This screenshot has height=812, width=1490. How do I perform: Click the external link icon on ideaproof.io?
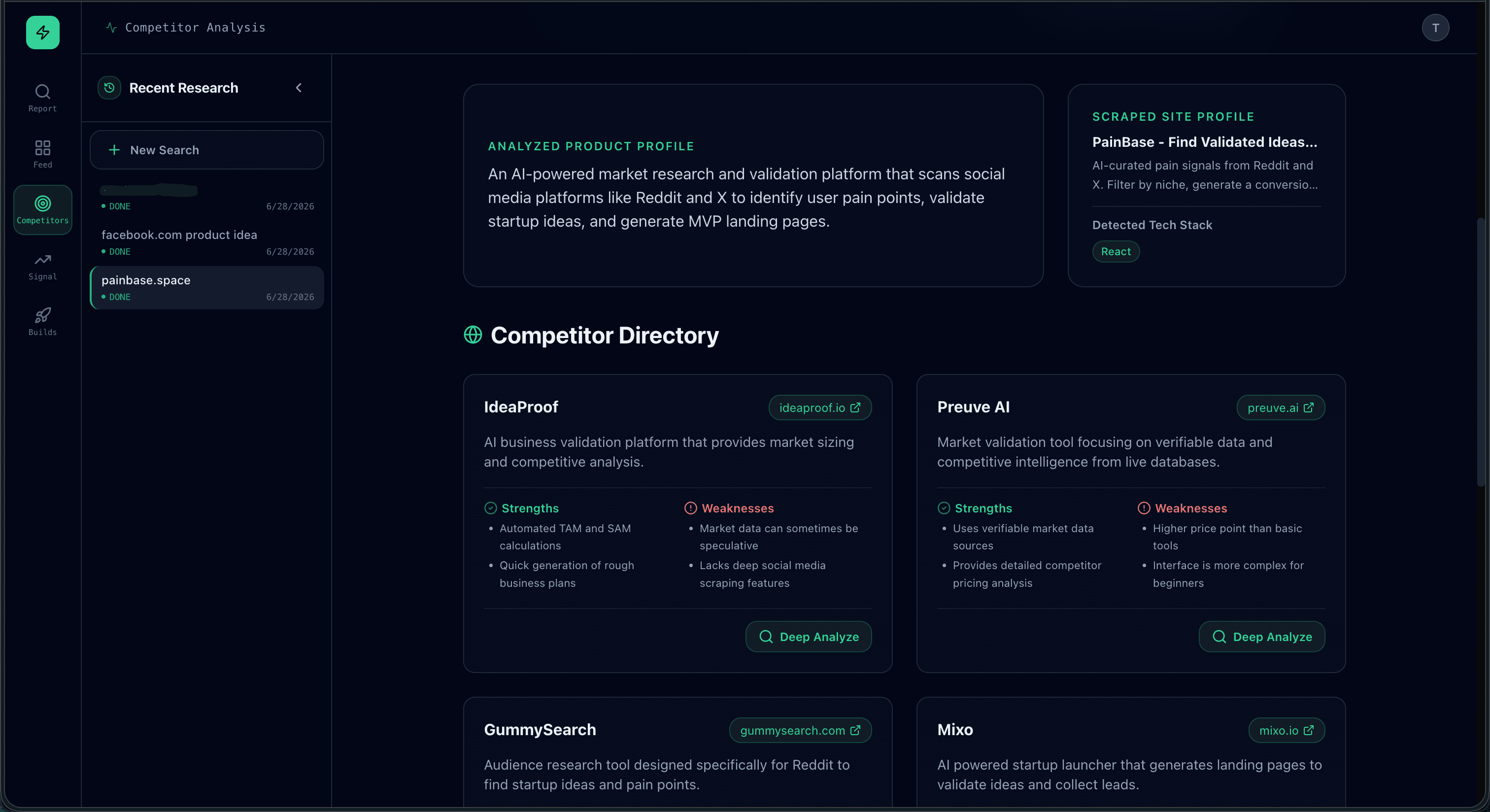point(855,408)
